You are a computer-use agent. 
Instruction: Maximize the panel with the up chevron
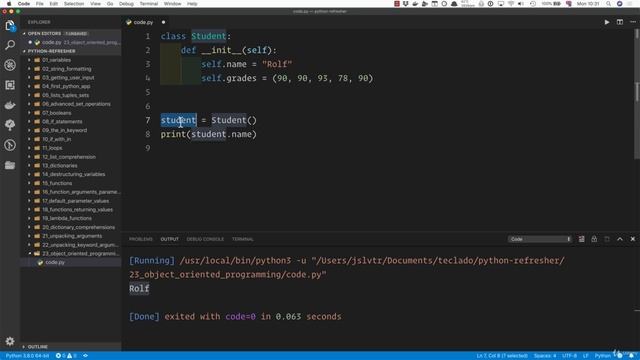(x=620, y=239)
